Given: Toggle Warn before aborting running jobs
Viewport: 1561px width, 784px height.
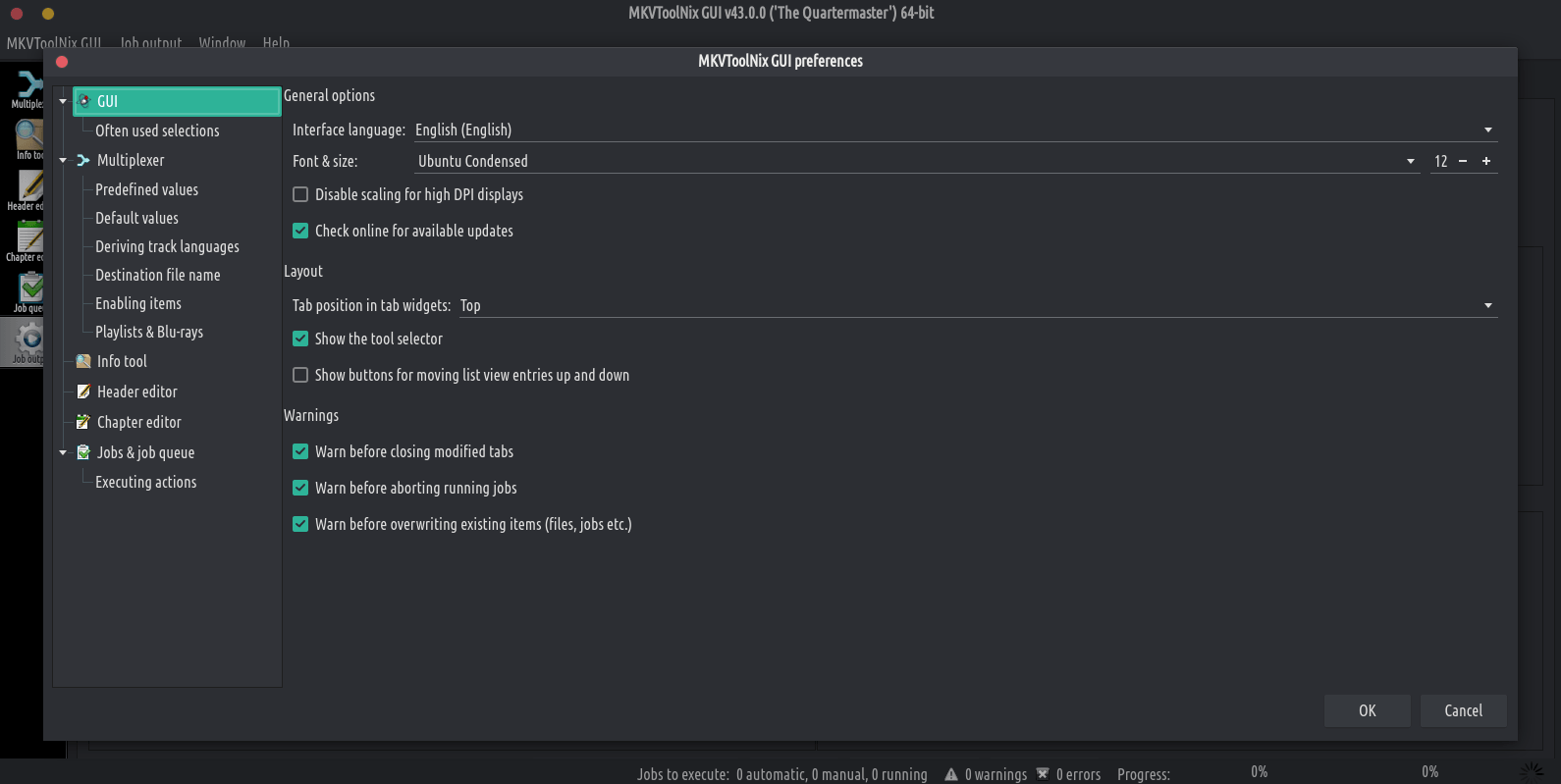Looking at the screenshot, I should (300, 488).
